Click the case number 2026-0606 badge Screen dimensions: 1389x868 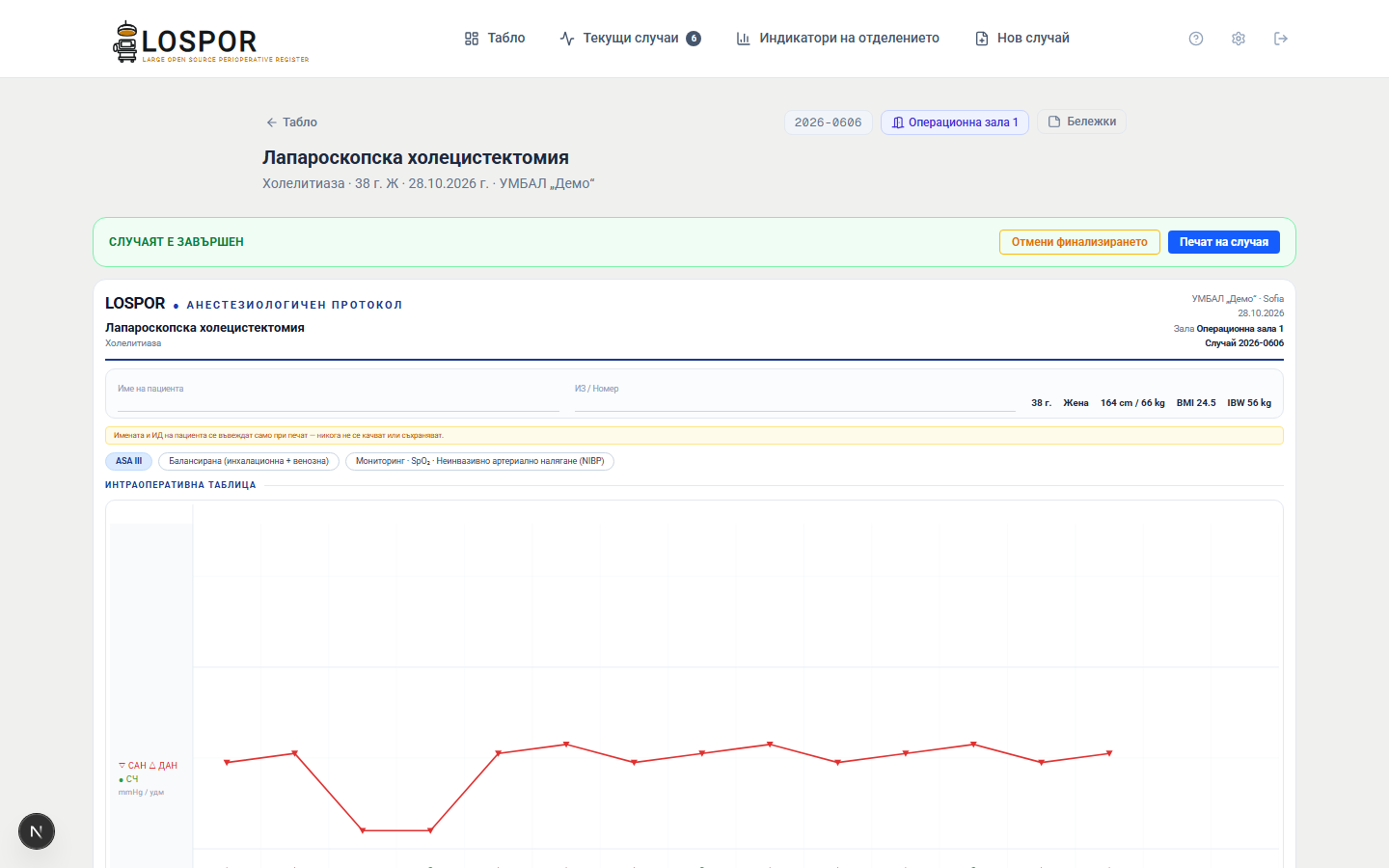829,122
